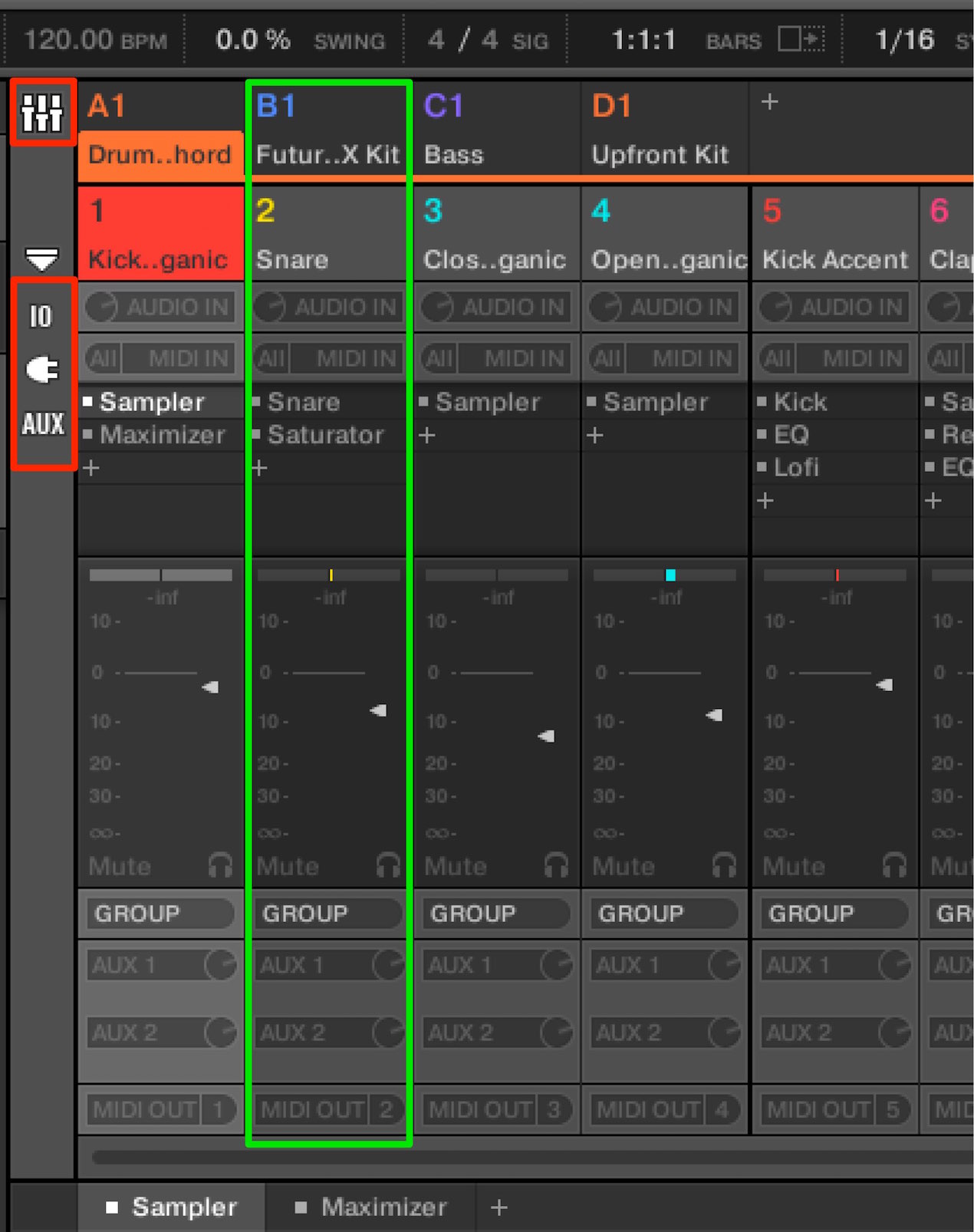The width and height of the screenshot is (974, 1232).
Task: Cue Snare channel with headphone icon
Action: coord(388,865)
